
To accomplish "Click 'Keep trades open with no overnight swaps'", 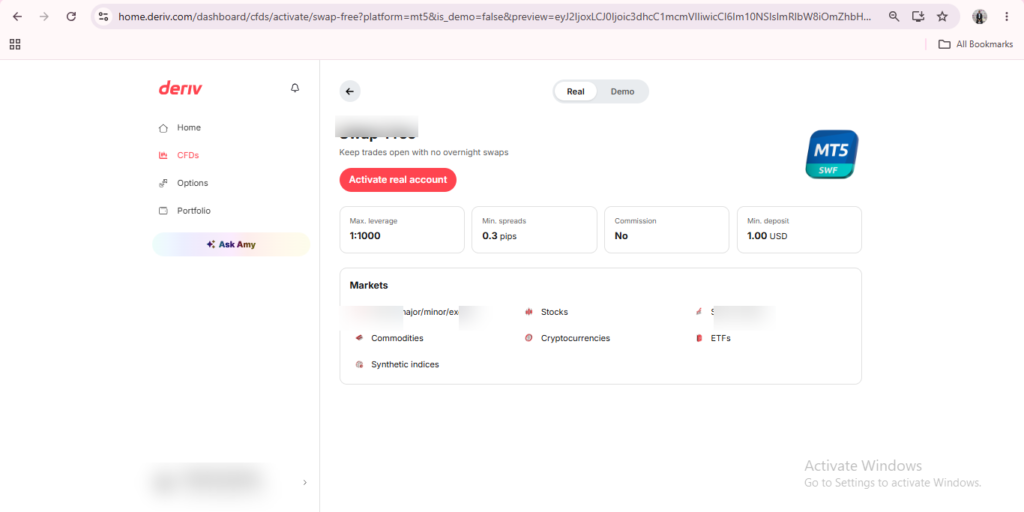I will coord(424,152).
